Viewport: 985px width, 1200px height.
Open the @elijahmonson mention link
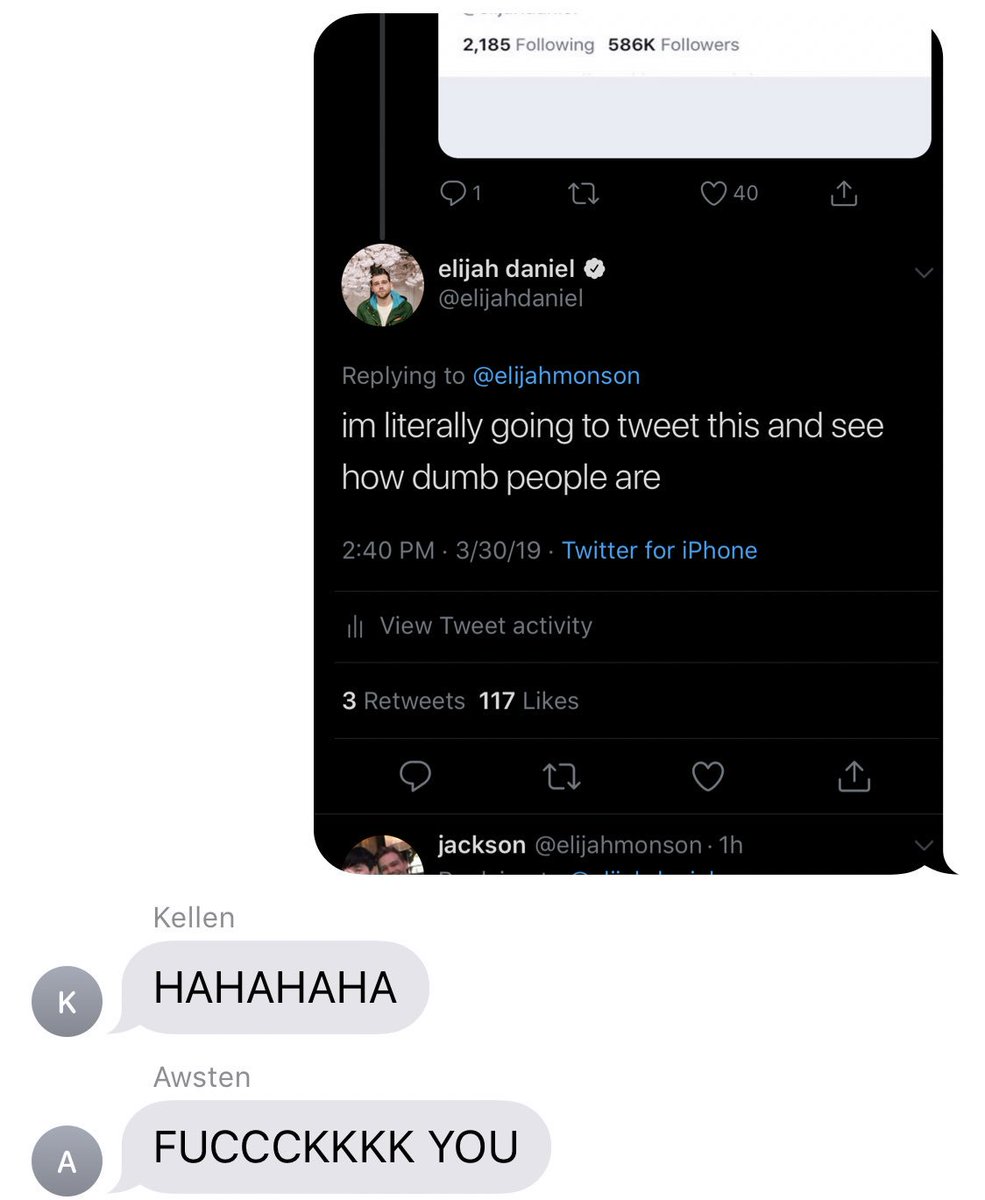555,376
